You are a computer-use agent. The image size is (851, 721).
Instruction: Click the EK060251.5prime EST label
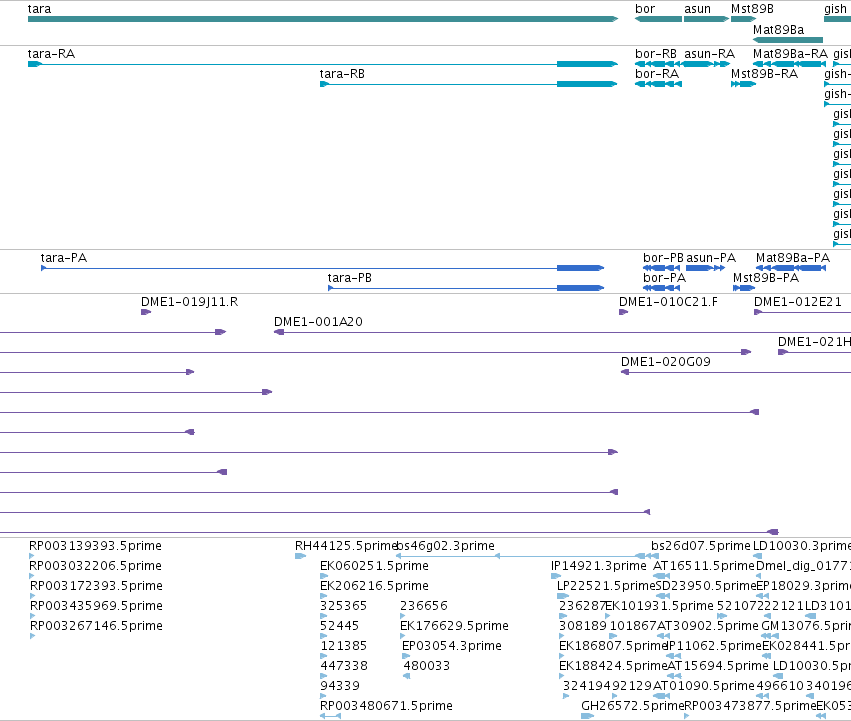click(374, 566)
